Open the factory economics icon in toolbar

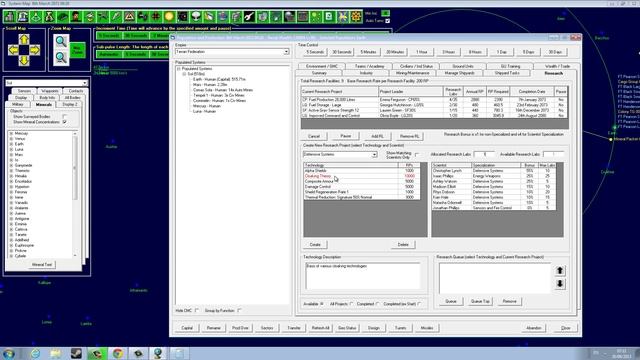point(10,17)
